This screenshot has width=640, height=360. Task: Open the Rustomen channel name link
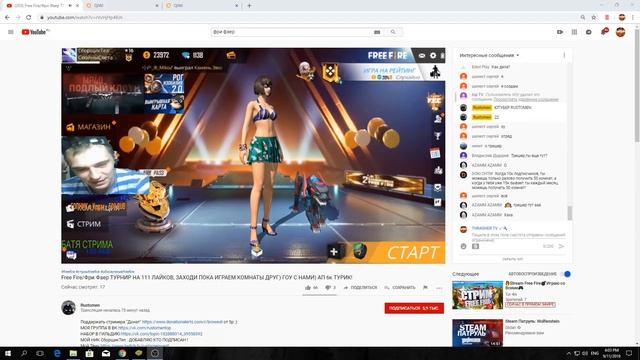[90, 305]
